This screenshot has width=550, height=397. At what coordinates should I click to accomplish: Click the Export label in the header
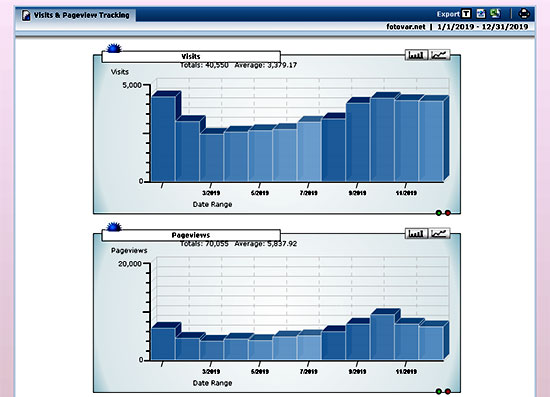(448, 14)
